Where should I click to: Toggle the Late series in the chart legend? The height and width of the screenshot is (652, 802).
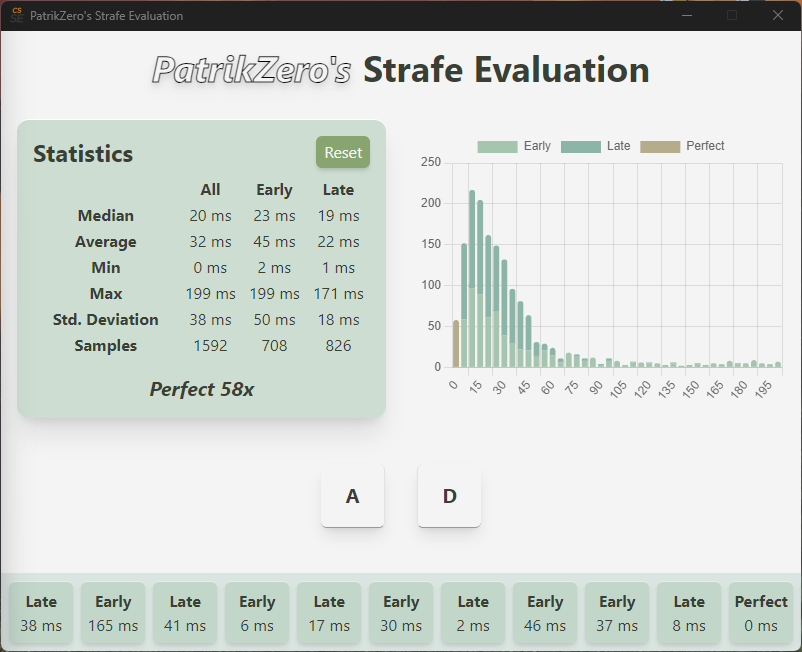click(x=595, y=146)
